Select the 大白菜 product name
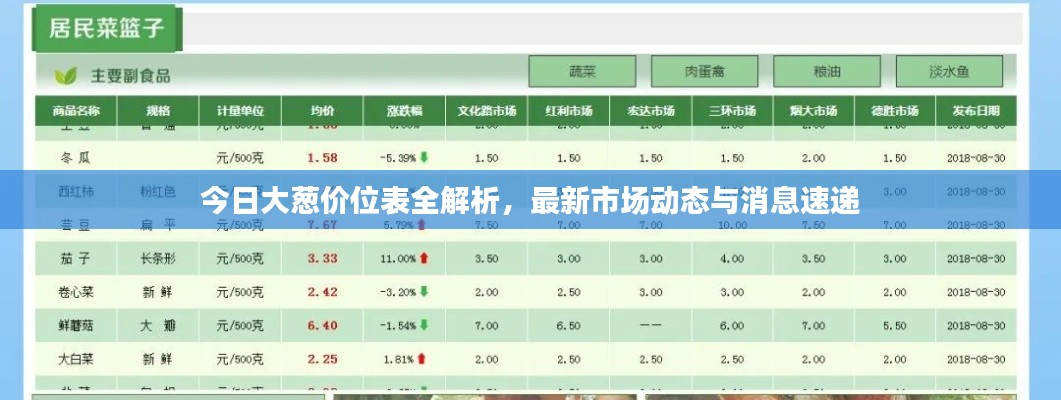This screenshot has width=1061, height=400. (x=75, y=359)
